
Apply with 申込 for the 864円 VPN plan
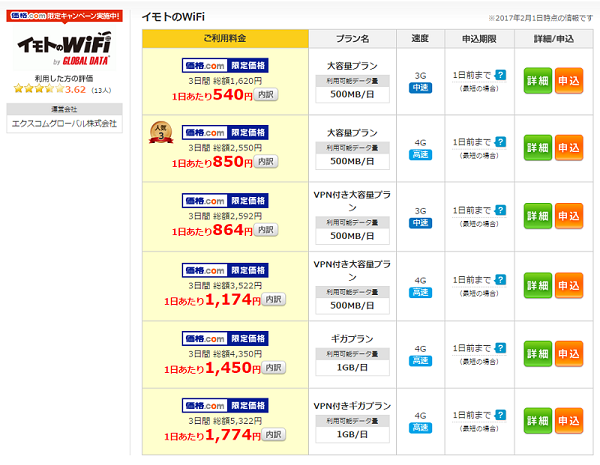pyautogui.click(x=569, y=216)
